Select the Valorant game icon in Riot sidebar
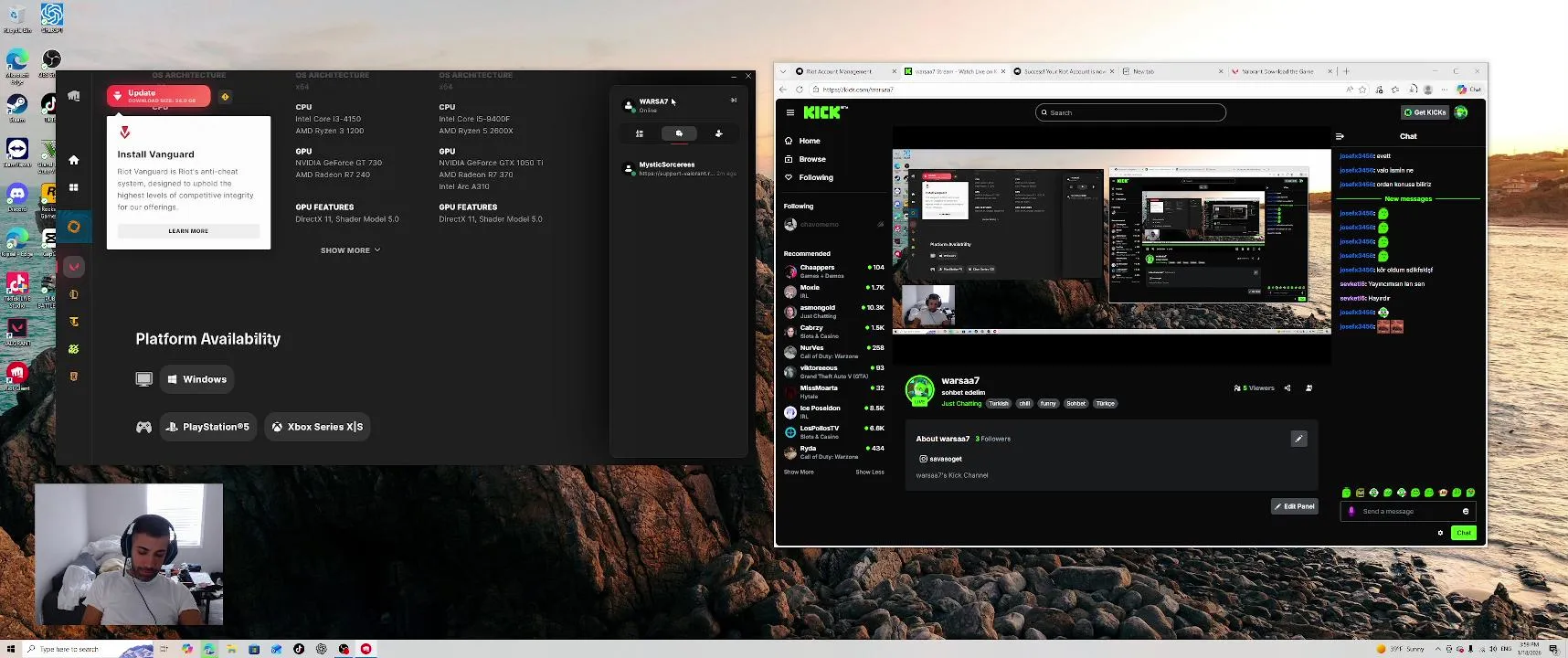The width and height of the screenshot is (1568, 658). [x=74, y=267]
